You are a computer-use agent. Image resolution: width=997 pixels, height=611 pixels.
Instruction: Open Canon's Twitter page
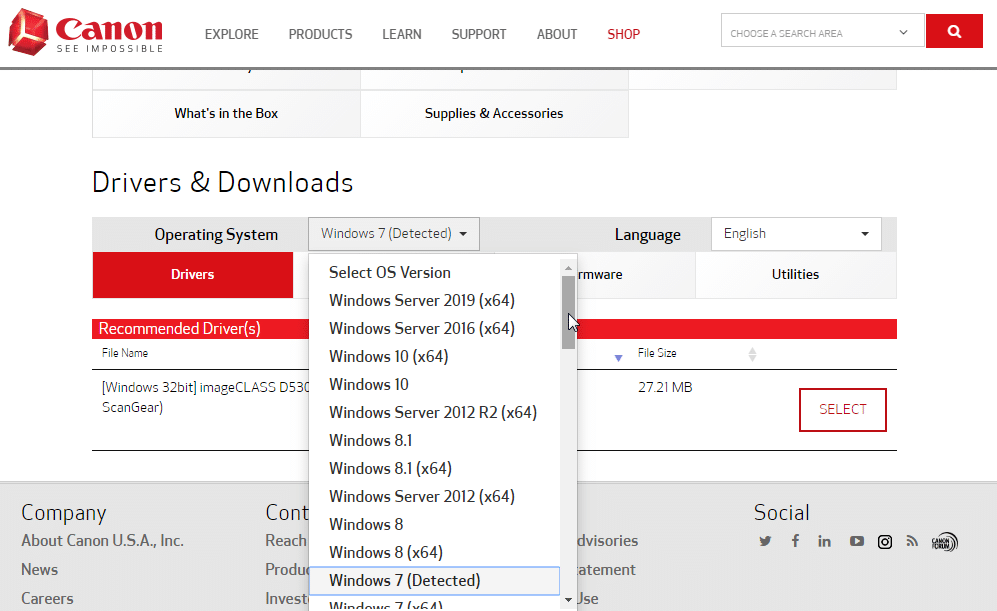point(765,541)
